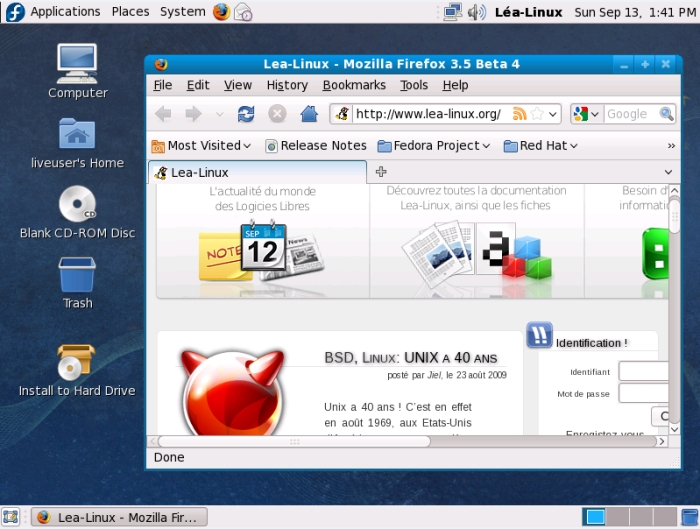This screenshot has height=529, width=700.
Task: Subscribe via the RSS feed icon
Action: click(519, 114)
